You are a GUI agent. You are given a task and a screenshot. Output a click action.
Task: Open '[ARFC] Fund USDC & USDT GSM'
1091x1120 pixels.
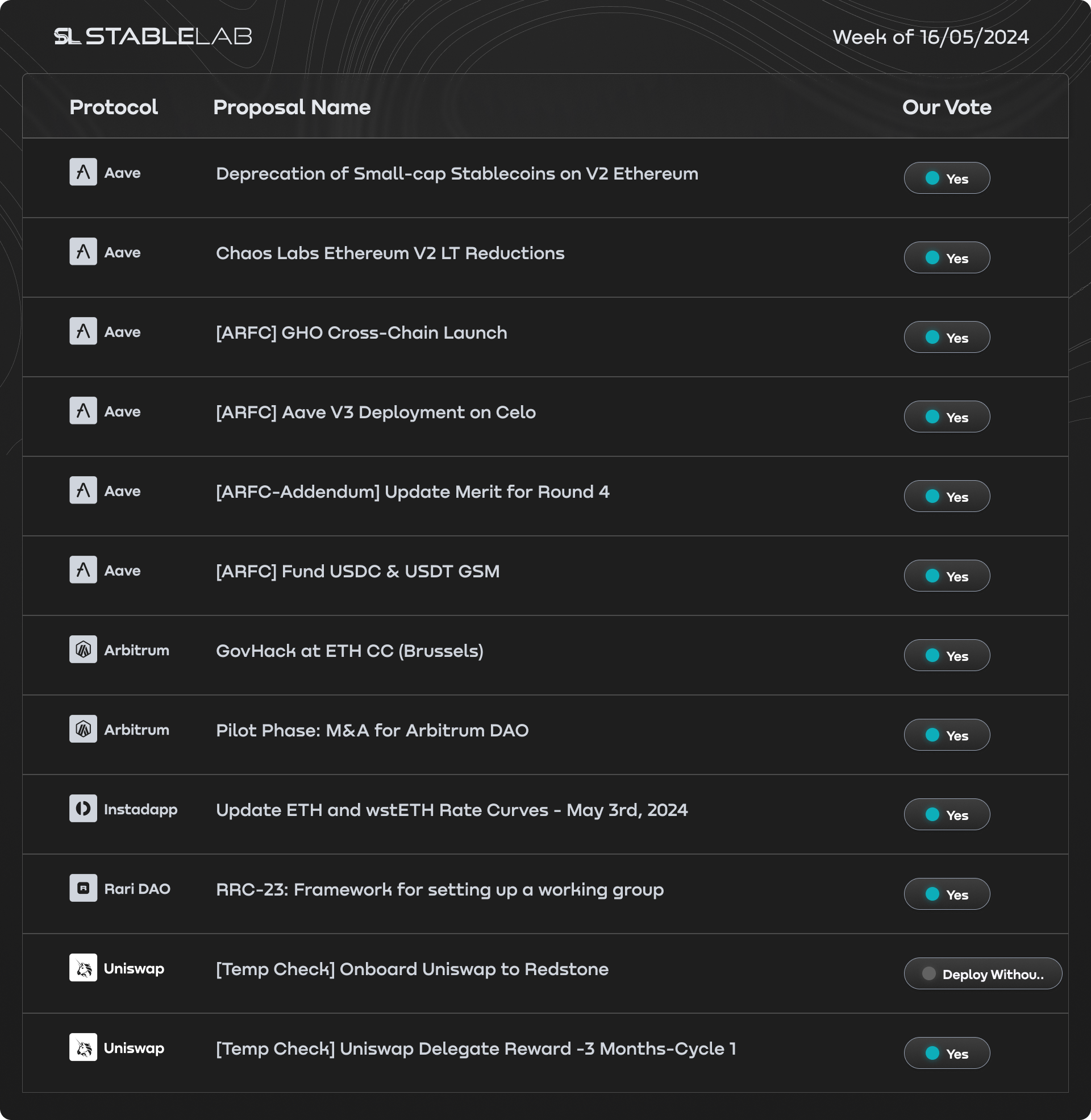click(357, 572)
